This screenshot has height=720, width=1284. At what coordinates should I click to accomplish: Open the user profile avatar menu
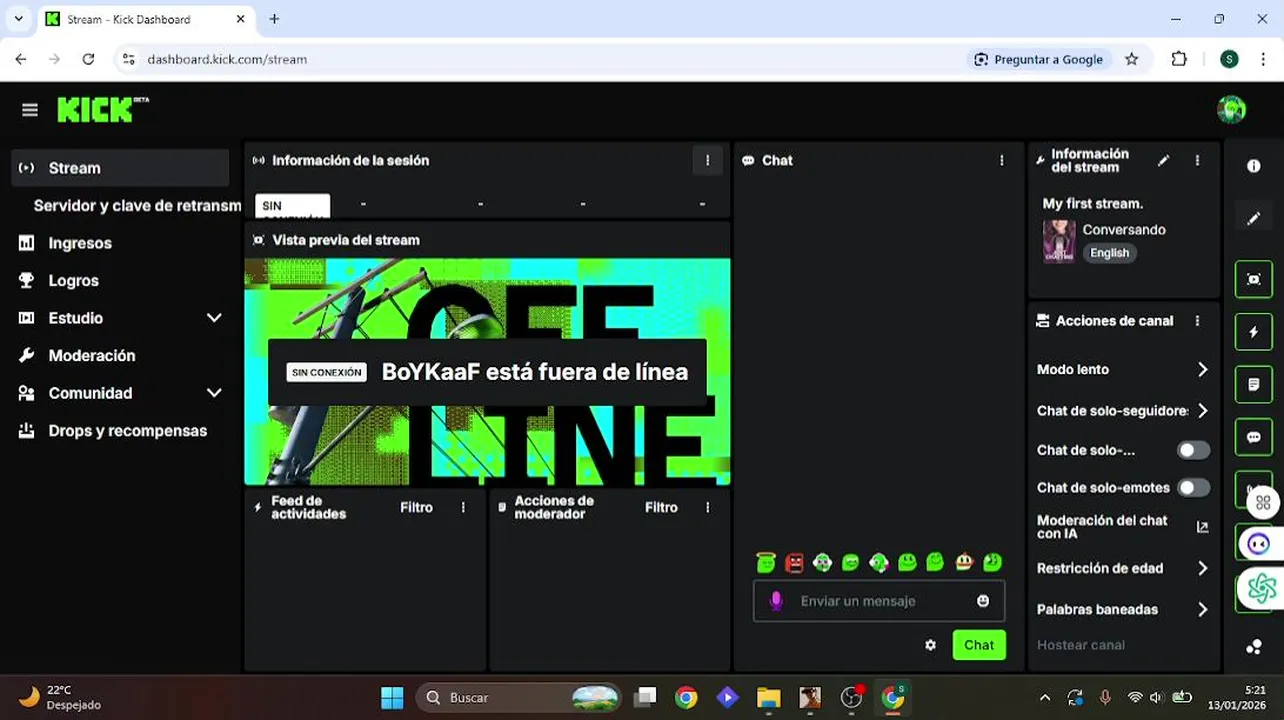(x=1231, y=110)
